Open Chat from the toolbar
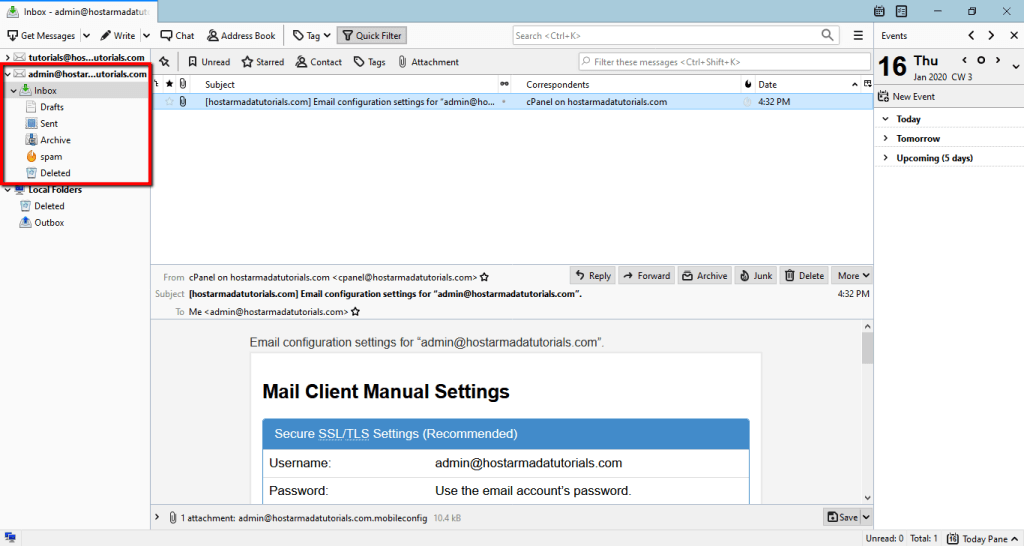1024x546 pixels. (178, 36)
